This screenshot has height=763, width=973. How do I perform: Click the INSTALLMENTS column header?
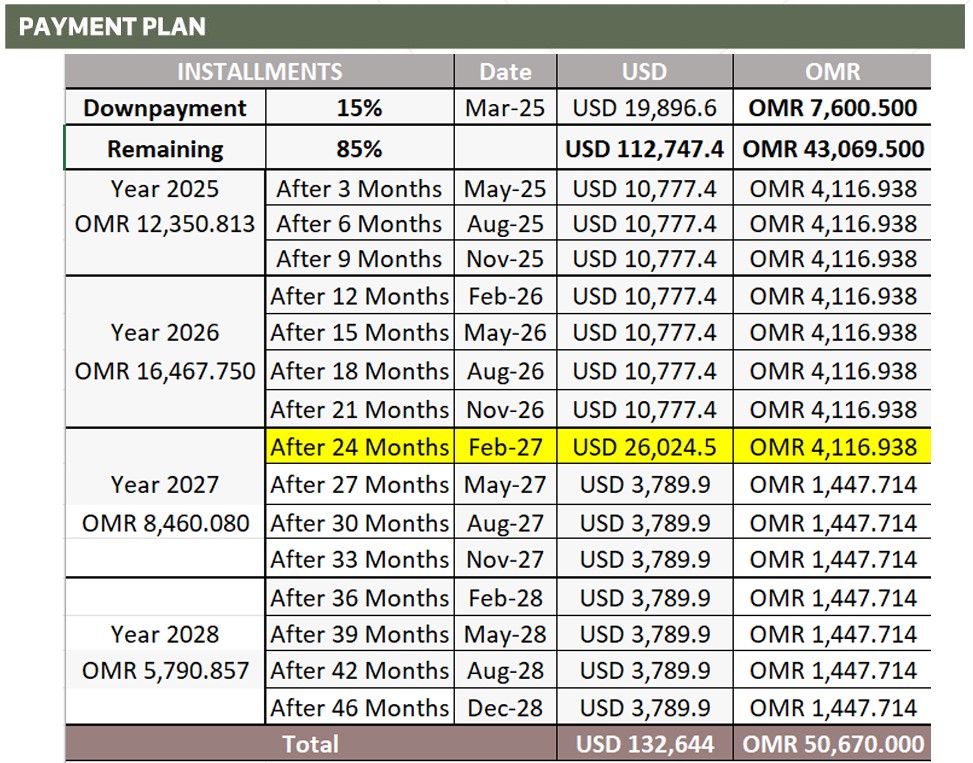pyautogui.click(x=259, y=71)
